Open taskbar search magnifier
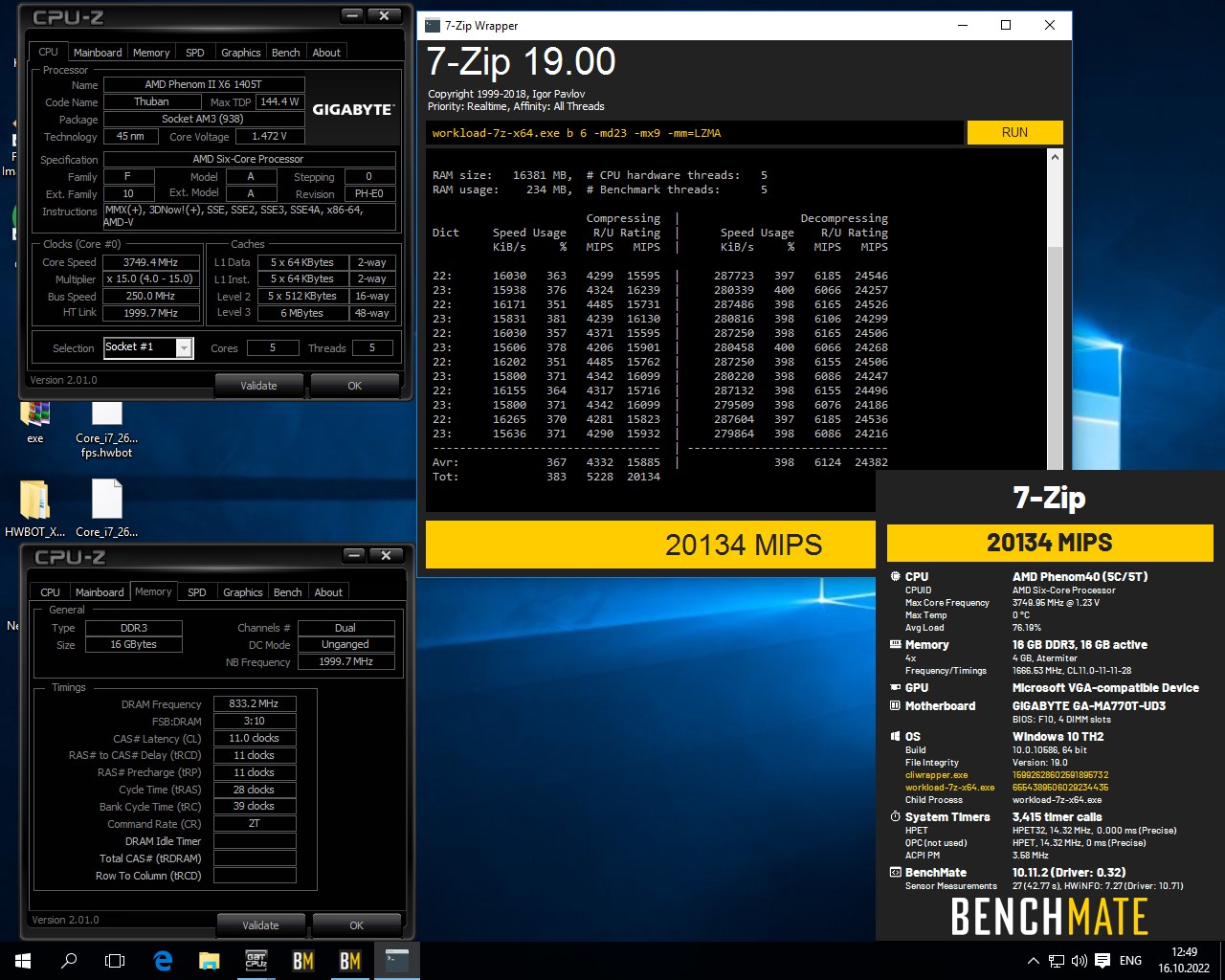Image resolution: width=1225 pixels, height=980 pixels. tap(69, 961)
